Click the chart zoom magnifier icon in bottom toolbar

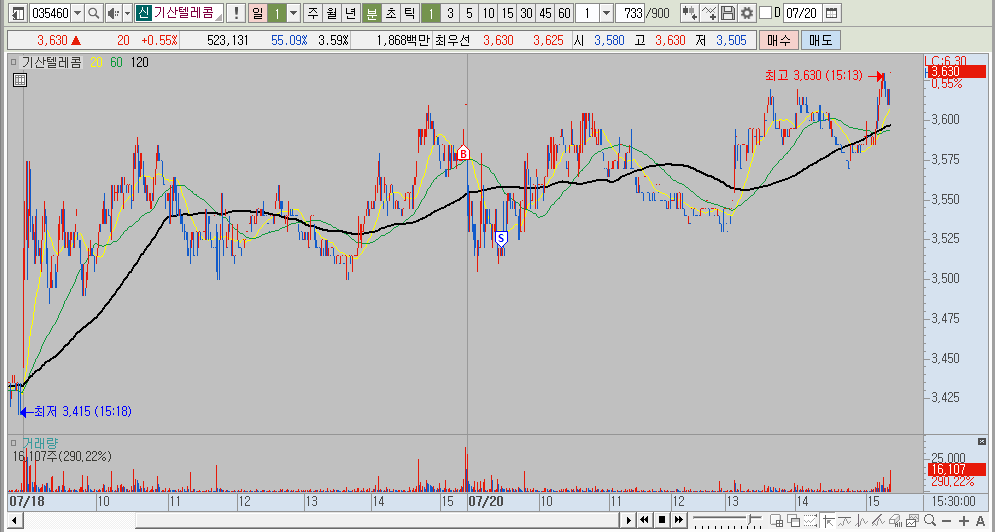(x=930, y=520)
